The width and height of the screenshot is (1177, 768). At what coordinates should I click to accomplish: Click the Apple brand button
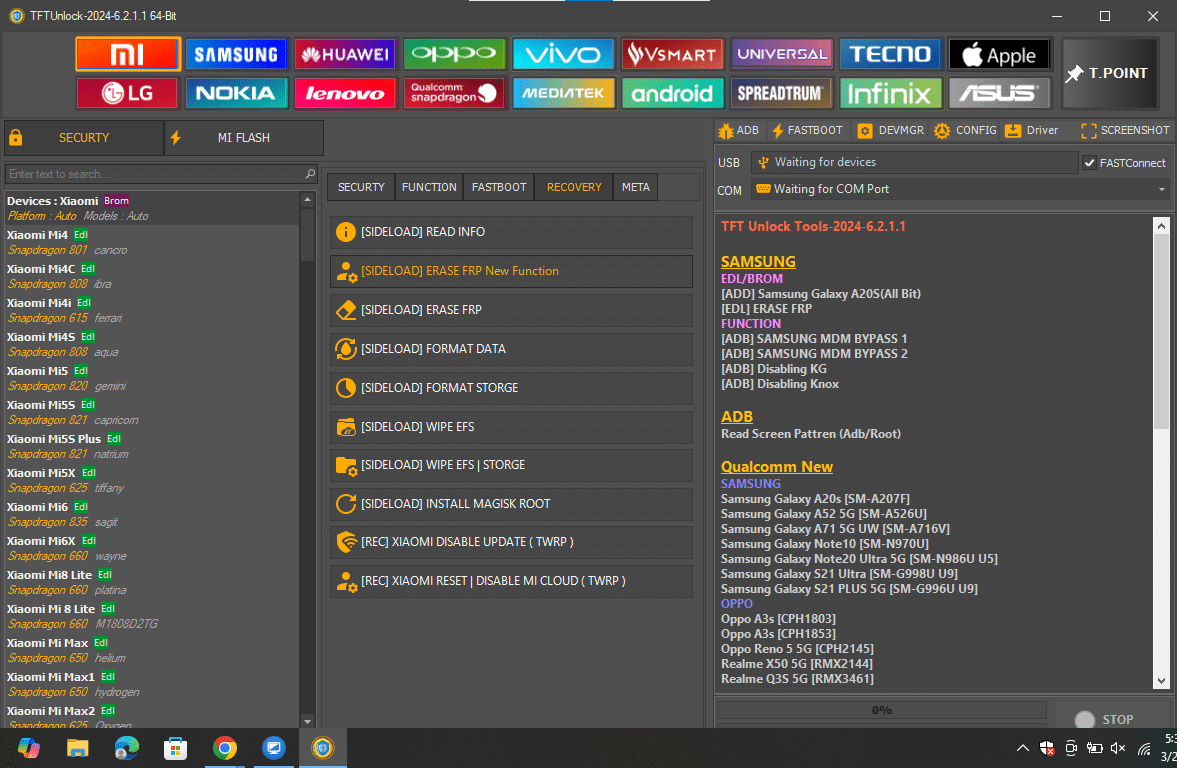(x=999, y=54)
